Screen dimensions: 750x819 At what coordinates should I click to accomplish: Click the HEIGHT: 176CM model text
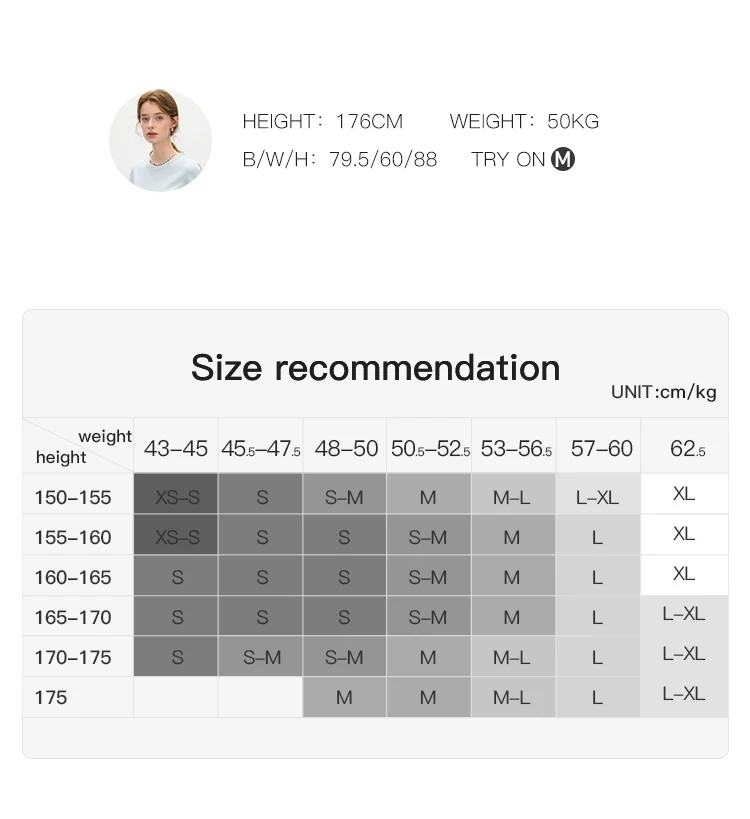322,122
